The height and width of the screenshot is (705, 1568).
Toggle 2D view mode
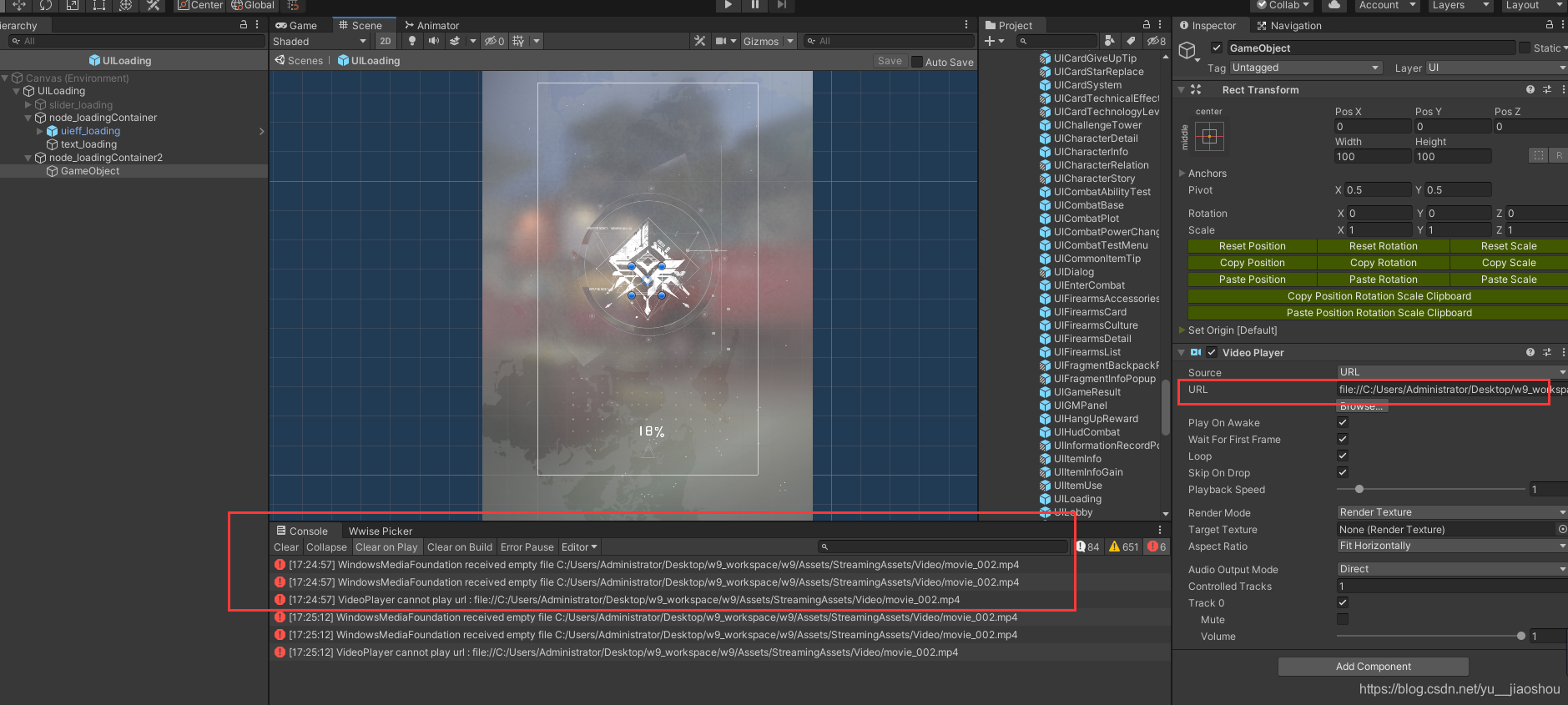coord(385,41)
